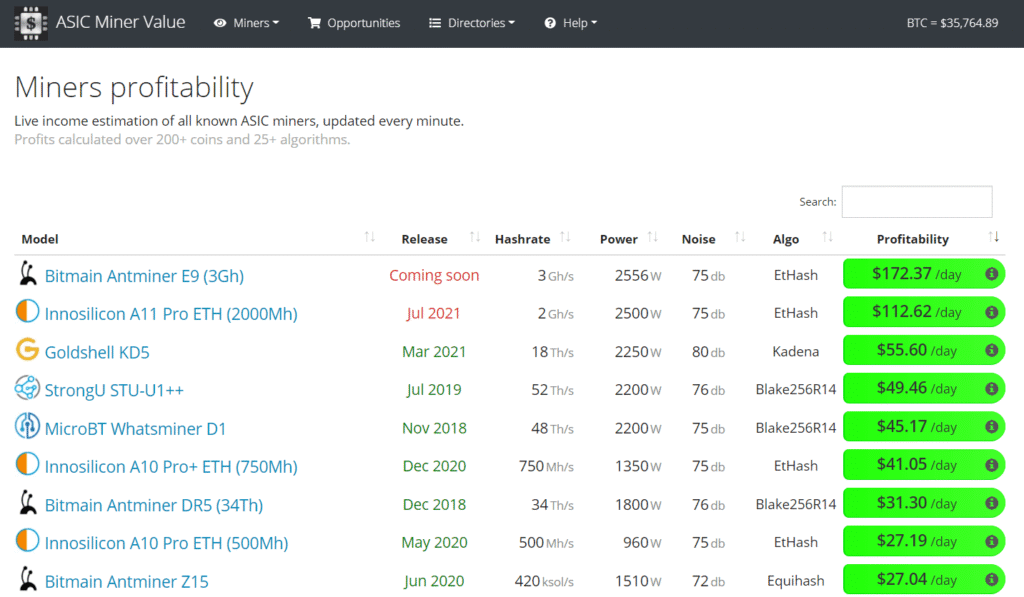Click the $41.05 /day profitability badge
The height and width of the screenshot is (597, 1024).
coord(924,465)
